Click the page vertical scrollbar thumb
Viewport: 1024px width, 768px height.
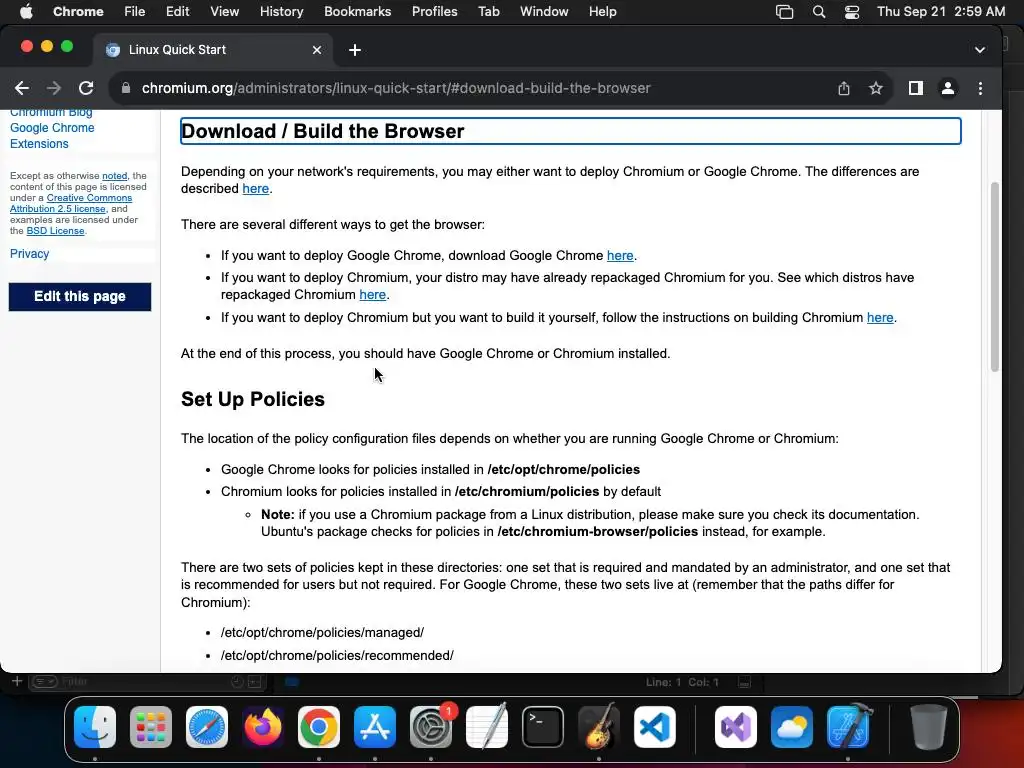pyautogui.click(x=995, y=277)
